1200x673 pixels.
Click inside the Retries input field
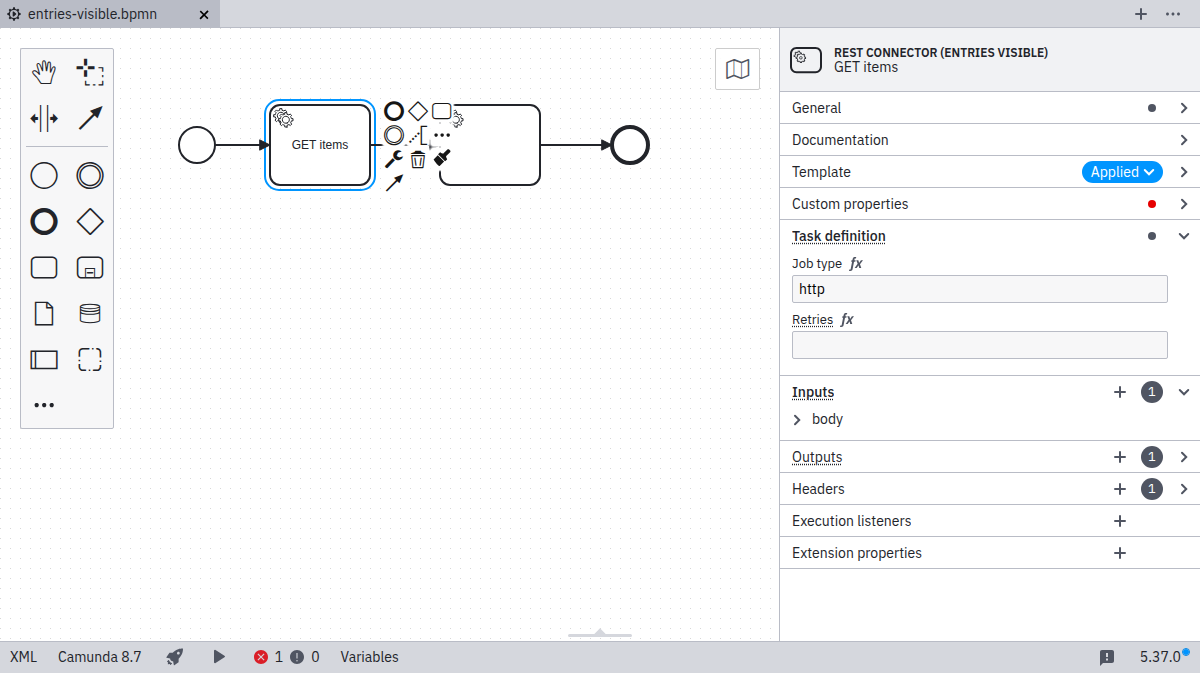tap(979, 344)
